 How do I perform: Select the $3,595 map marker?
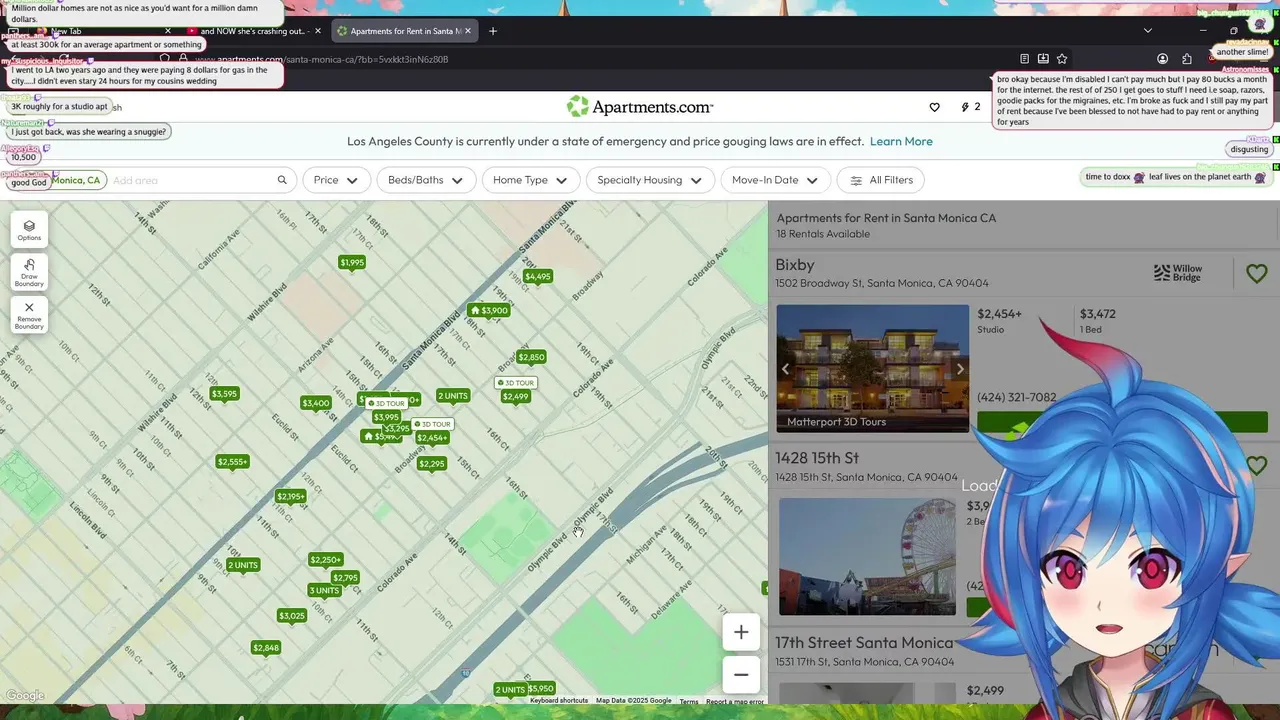(x=224, y=394)
